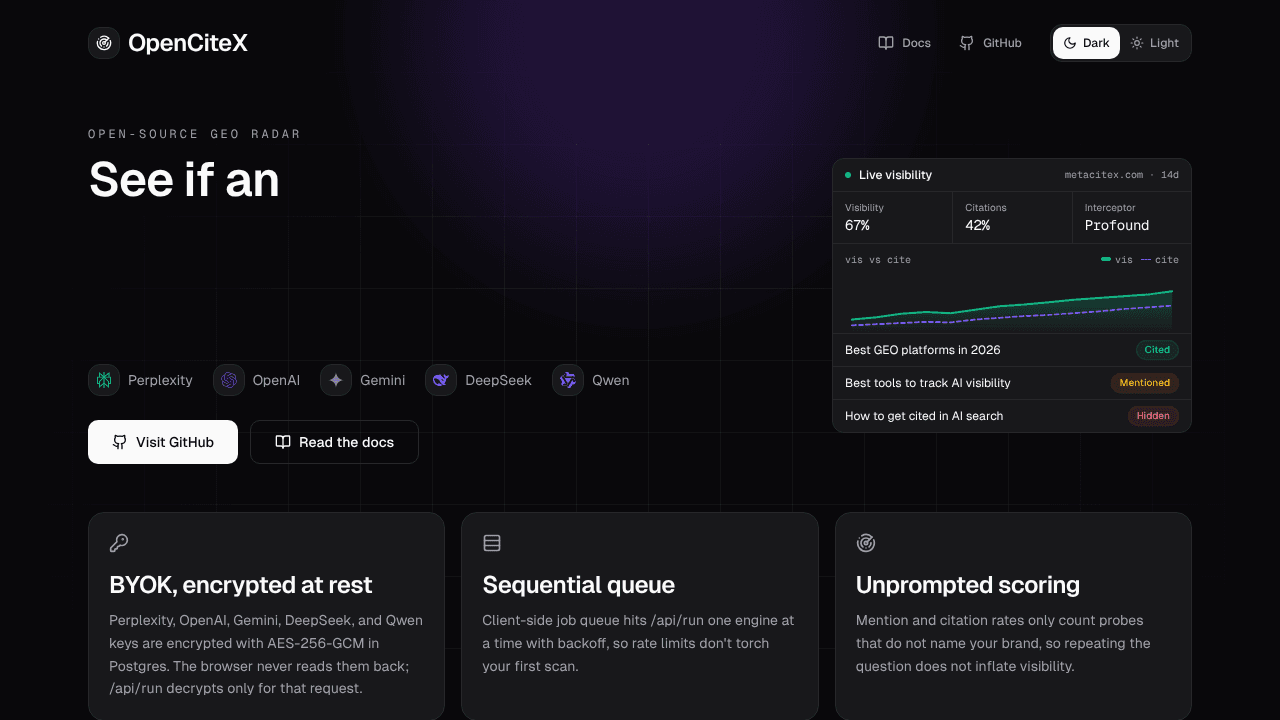1280x720 pixels.
Task: Click the 'Unprompted scoring' heading
Action: (968, 585)
